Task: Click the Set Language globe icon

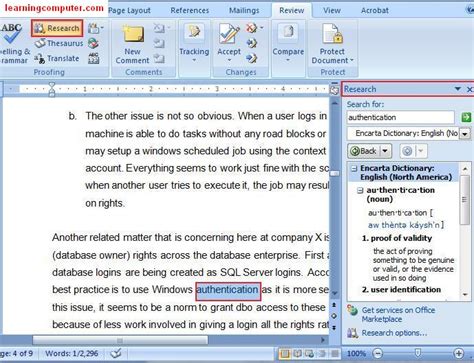Action: pos(93,43)
